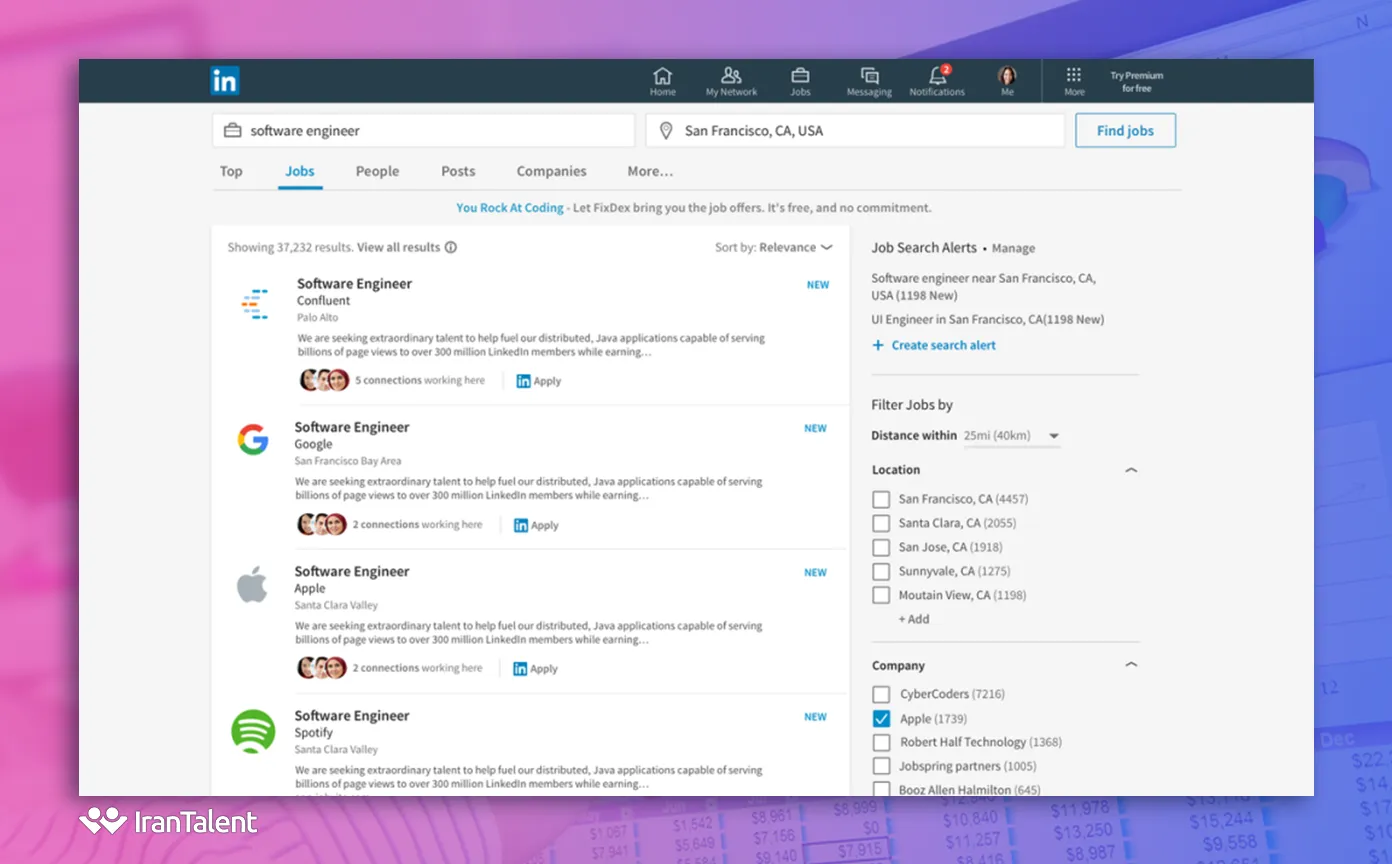Viewport: 1392px width, 864px height.
Task: Click View all results link
Action: pos(398,247)
